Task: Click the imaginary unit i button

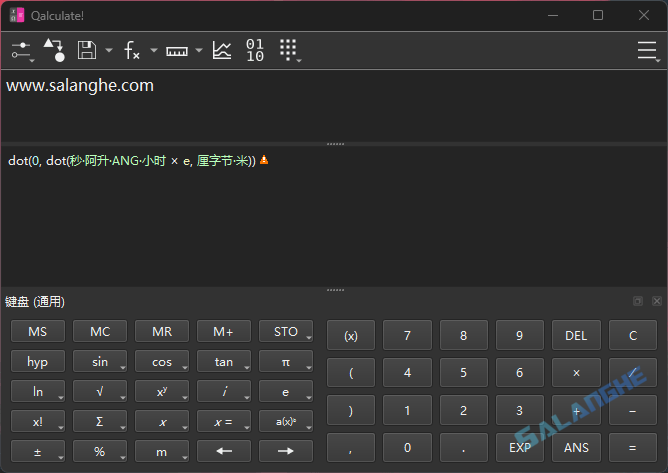Action: (x=224, y=391)
